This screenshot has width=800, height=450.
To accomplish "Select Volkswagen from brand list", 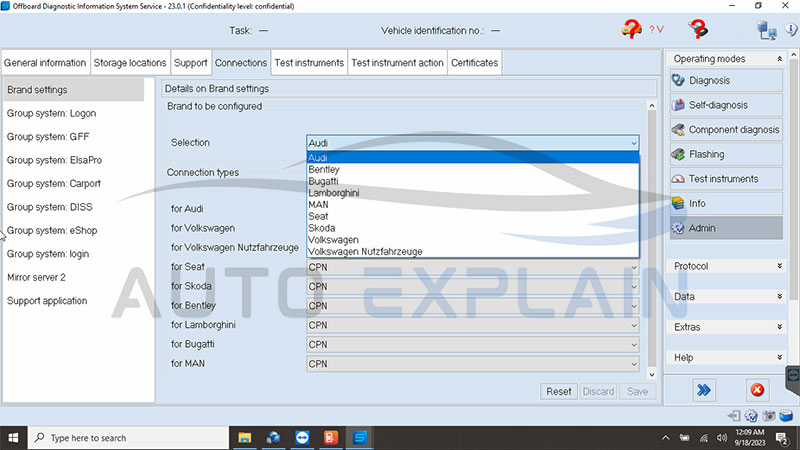I will [x=472, y=240].
